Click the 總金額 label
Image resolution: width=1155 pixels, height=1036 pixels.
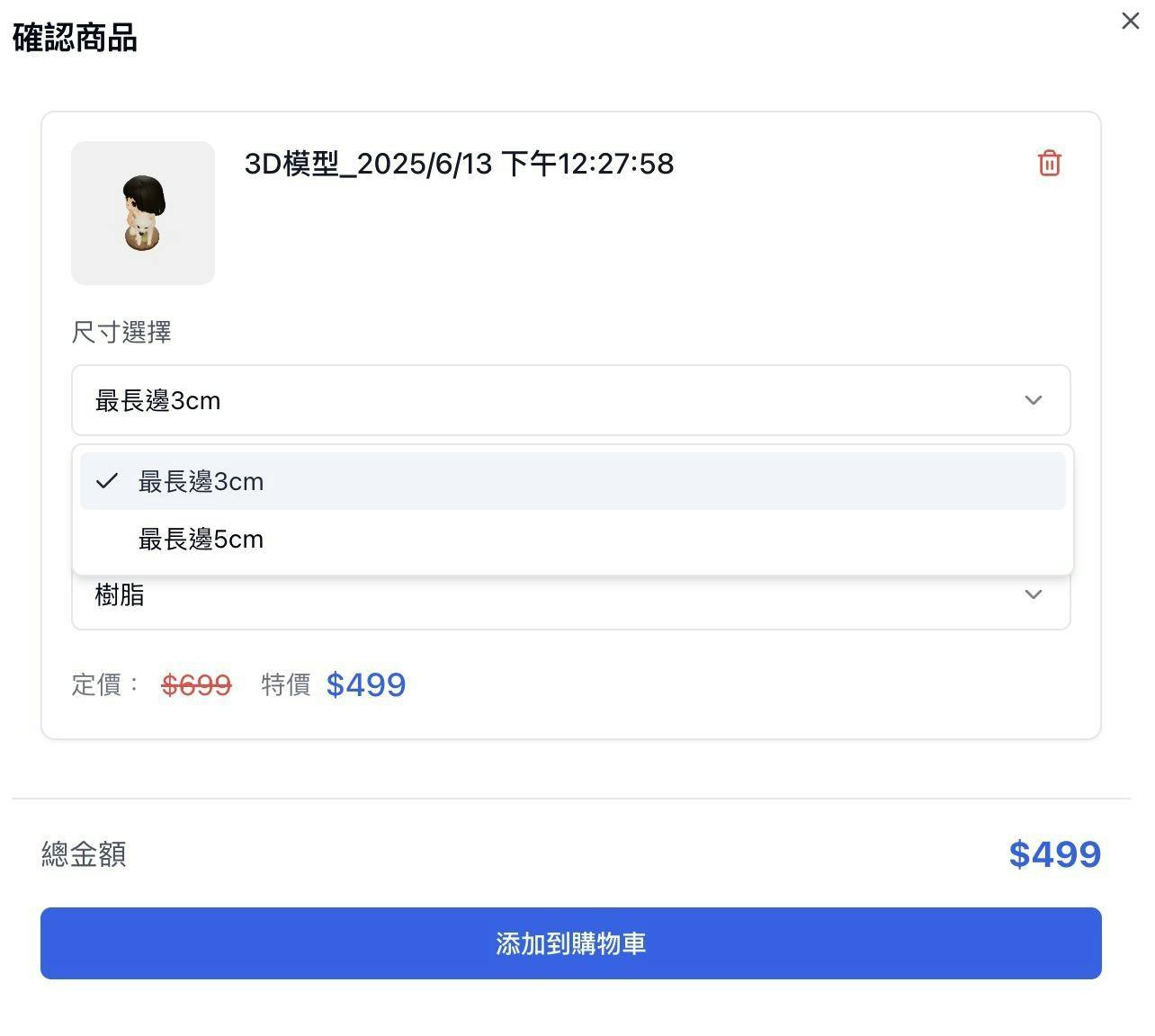coord(84,854)
